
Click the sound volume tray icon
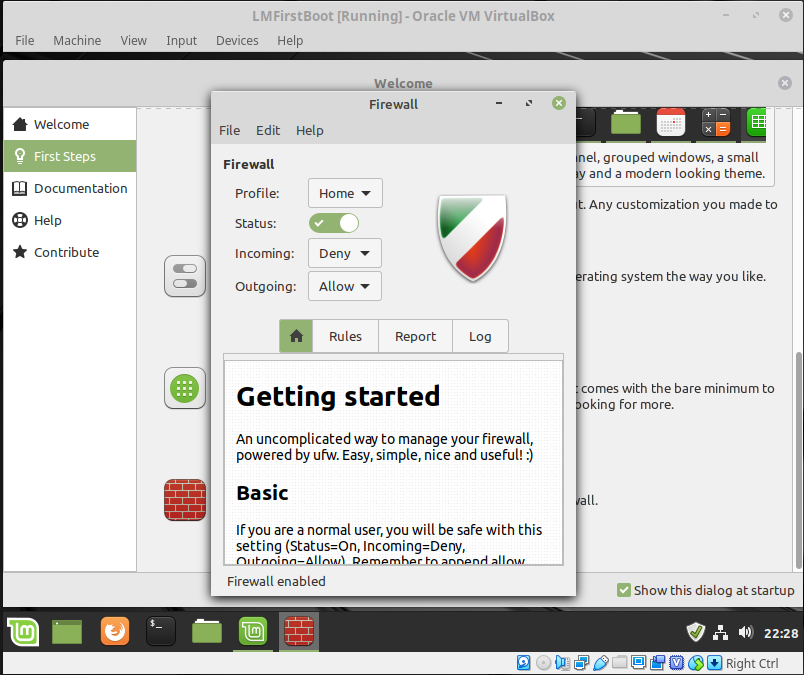pos(746,632)
